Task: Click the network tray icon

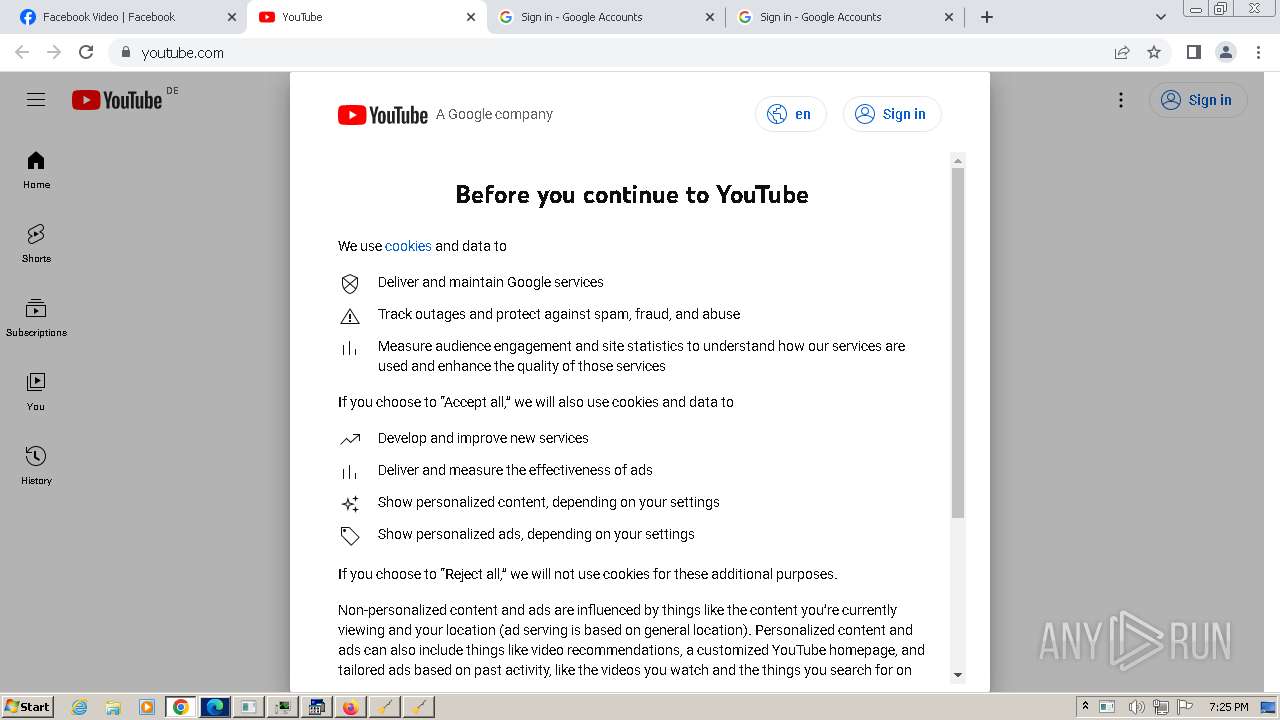Action: coord(1161,707)
